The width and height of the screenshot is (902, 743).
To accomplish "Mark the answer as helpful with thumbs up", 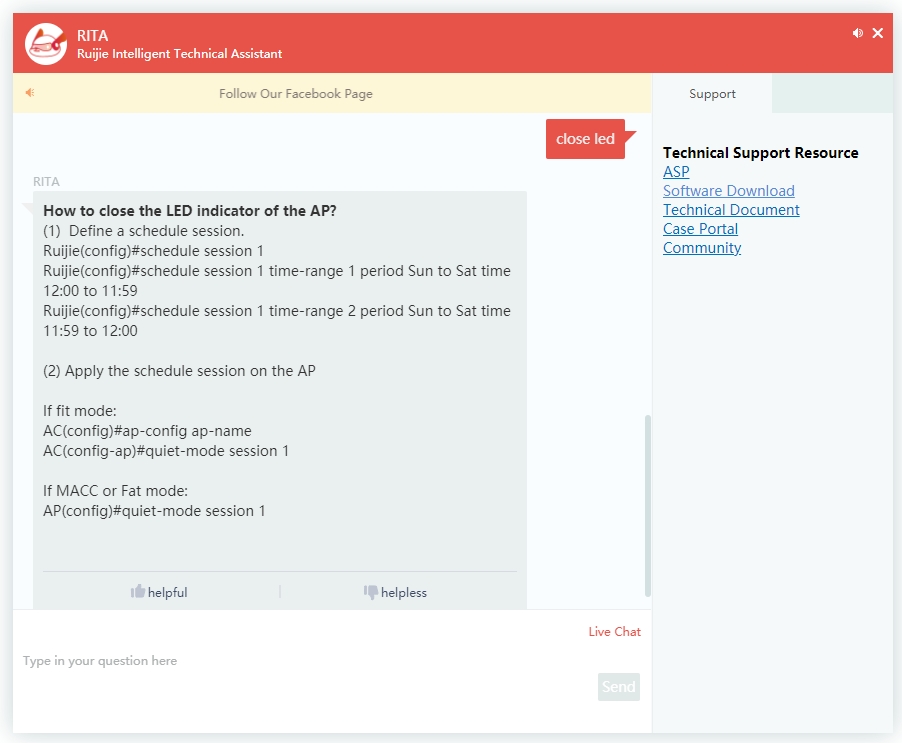I will pyautogui.click(x=159, y=592).
